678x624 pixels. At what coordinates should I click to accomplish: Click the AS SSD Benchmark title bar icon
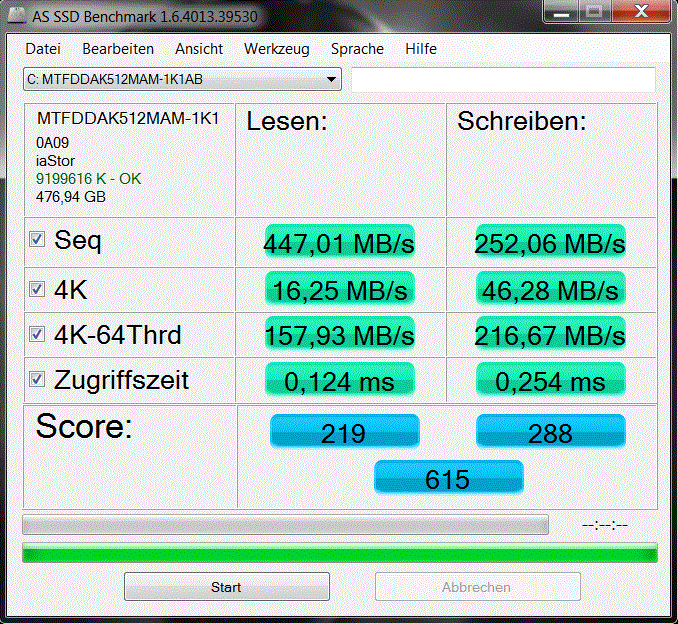point(17,15)
